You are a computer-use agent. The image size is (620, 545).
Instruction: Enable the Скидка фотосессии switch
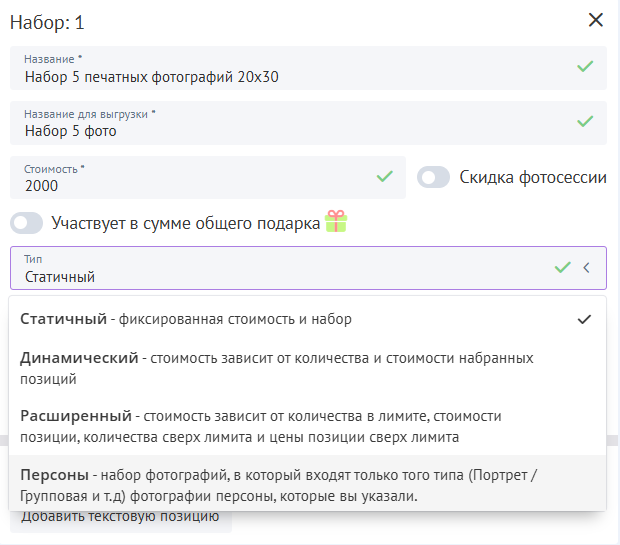(x=433, y=178)
